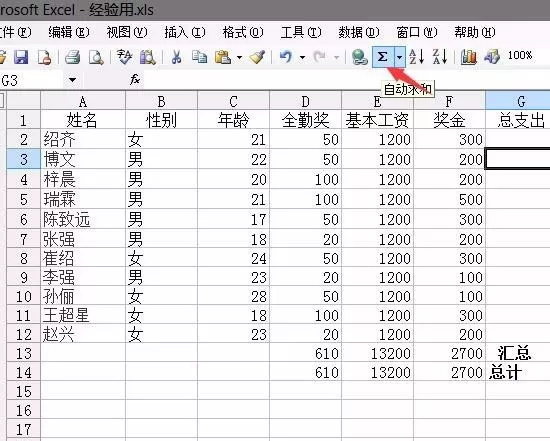
Task: Click the 总计 cell in row 14
Action: click(x=518, y=372)
